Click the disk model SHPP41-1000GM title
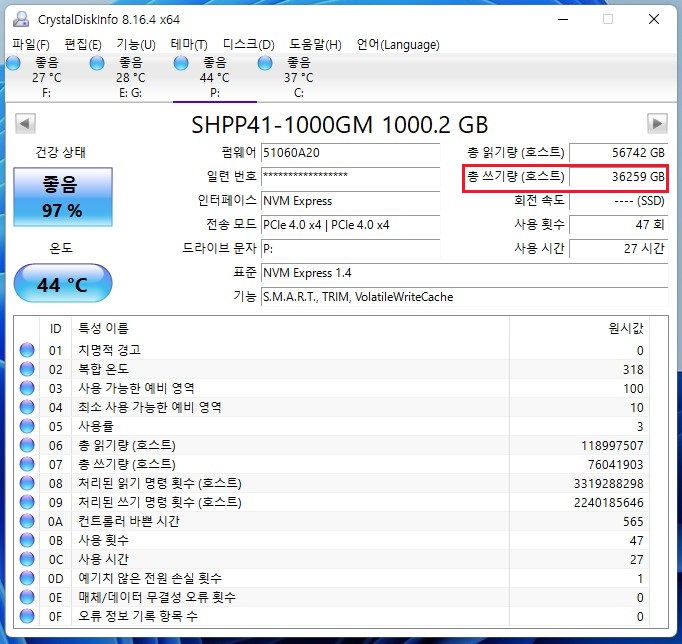The width and height of the screenshot is (682, 644). pos(339,125)
